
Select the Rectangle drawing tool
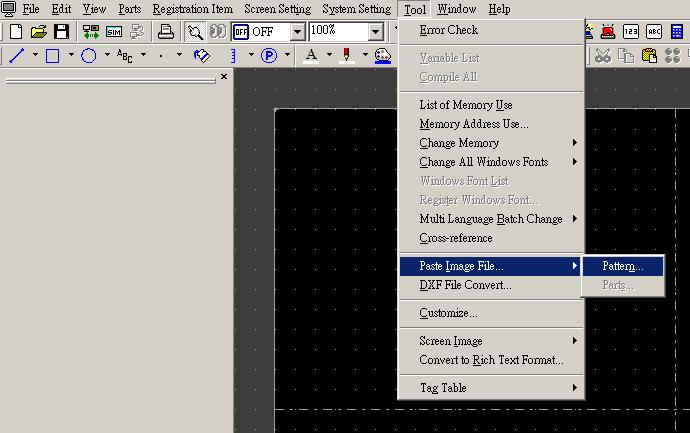53,56
